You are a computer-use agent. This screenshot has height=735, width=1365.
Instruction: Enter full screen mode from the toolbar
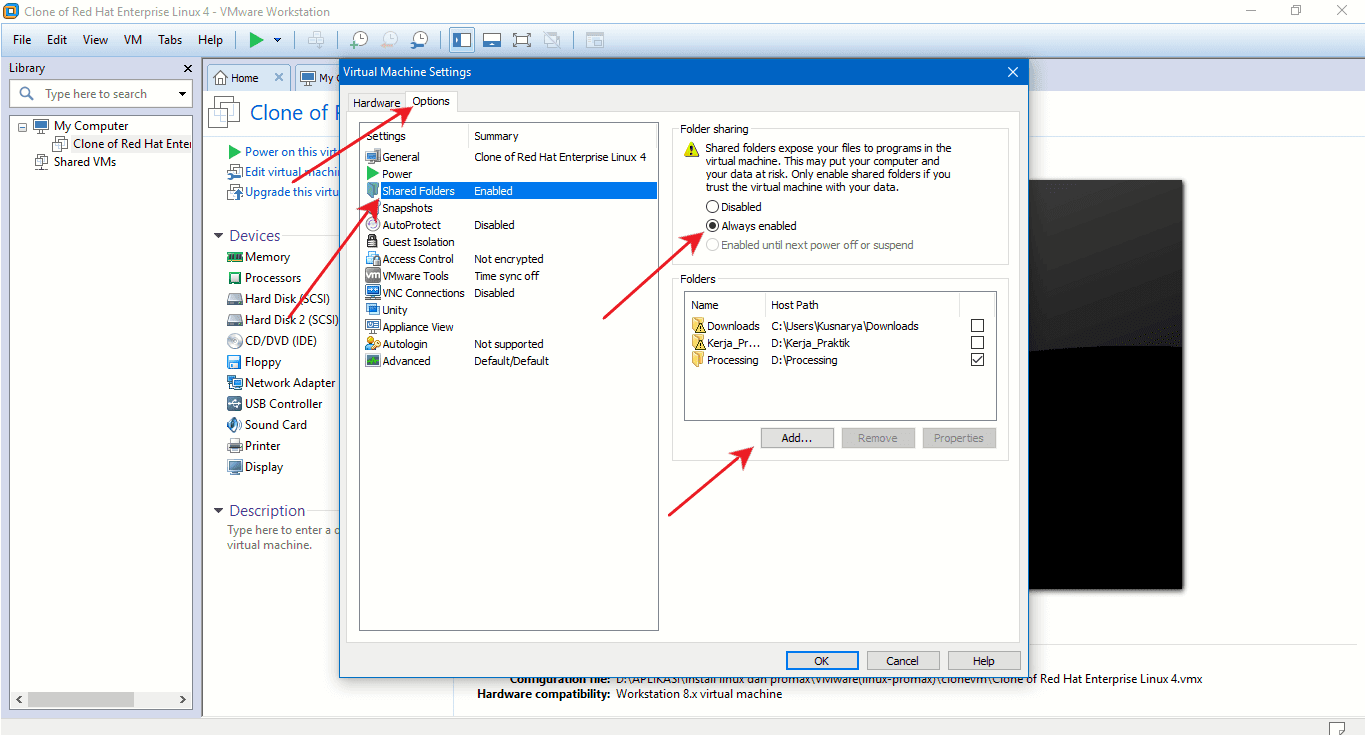coord(521,39)
